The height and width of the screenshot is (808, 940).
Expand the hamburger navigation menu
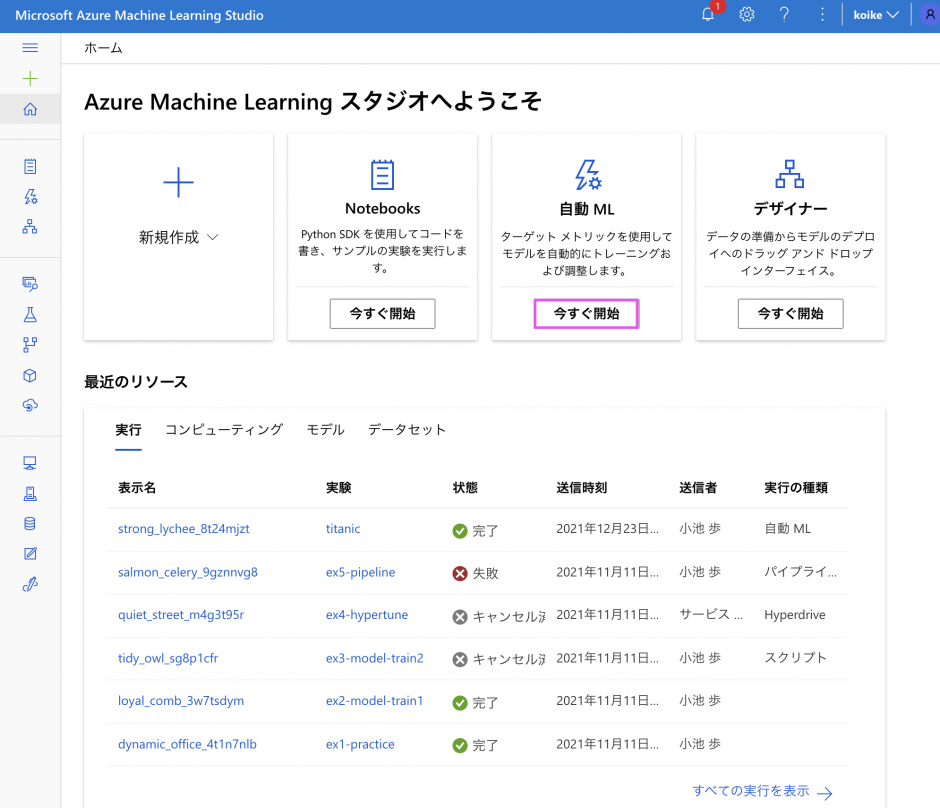coord(30,48)
